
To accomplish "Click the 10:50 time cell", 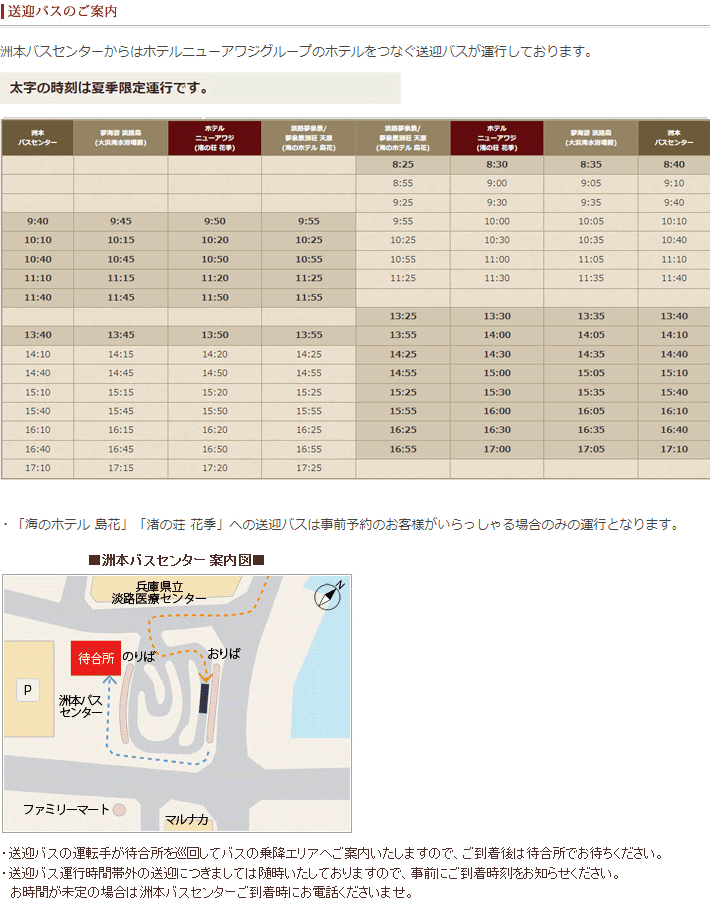I will [215, 259].
